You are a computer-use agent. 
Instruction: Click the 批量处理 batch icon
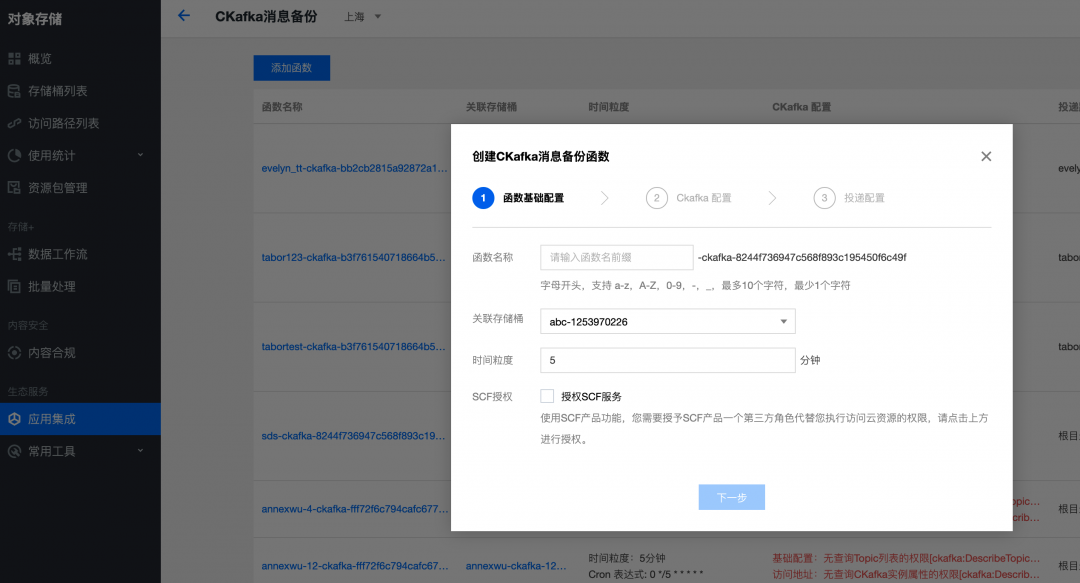pos(14,287)
